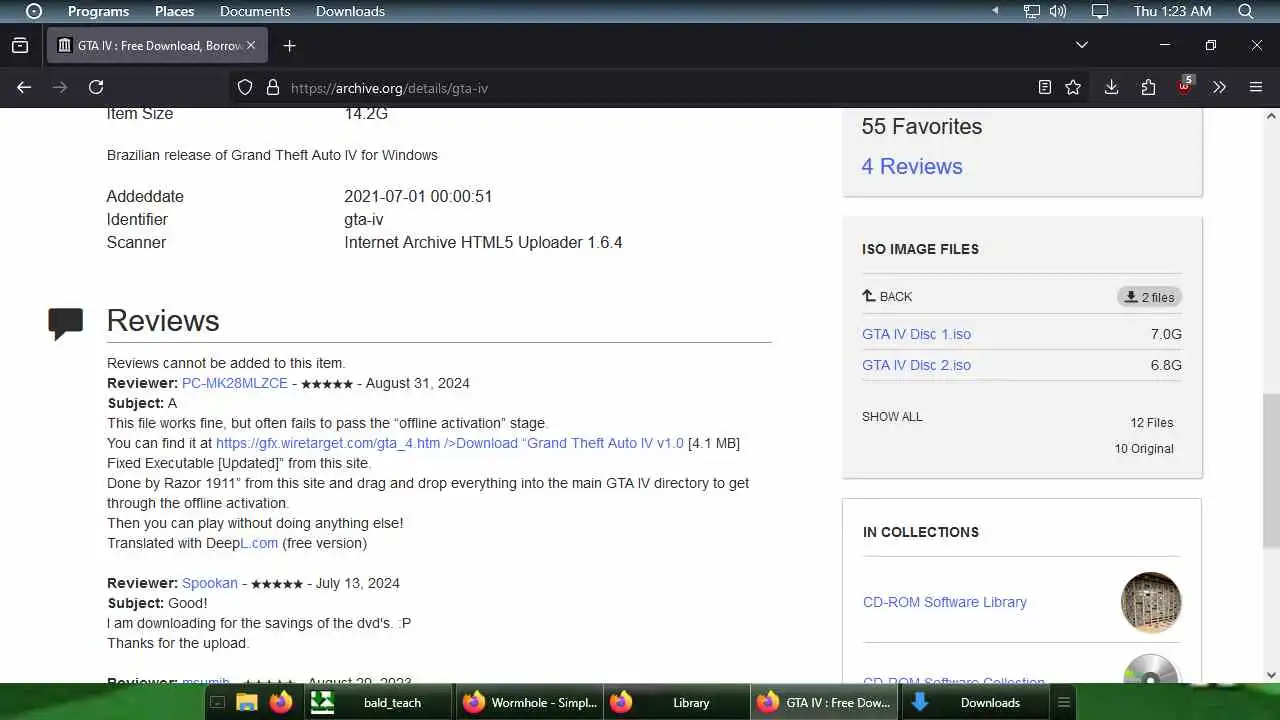This screenshot has width=1280, height=720.
Task: Open reviewer PC-MK28MLZCE profile
Action: [235, 383]
